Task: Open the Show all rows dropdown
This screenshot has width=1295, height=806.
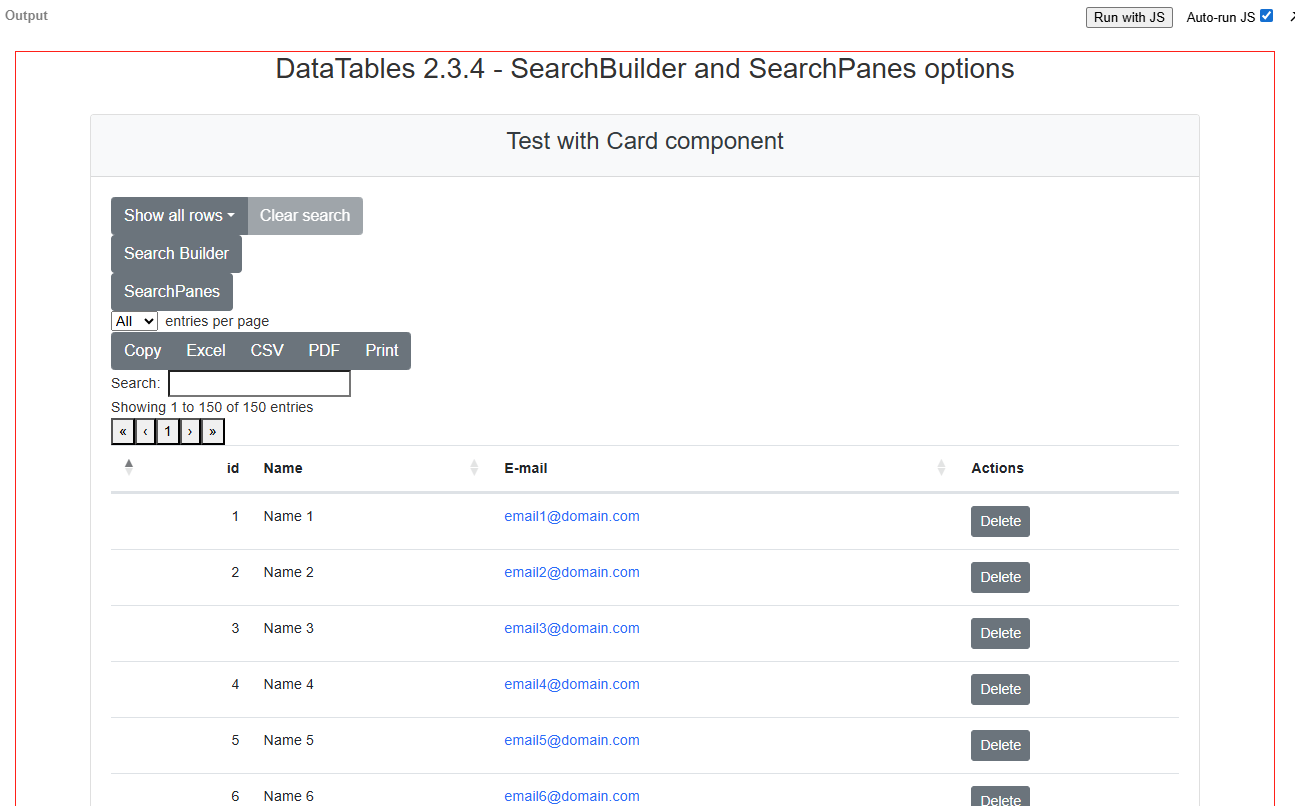Action: click(x=179, y=216)
